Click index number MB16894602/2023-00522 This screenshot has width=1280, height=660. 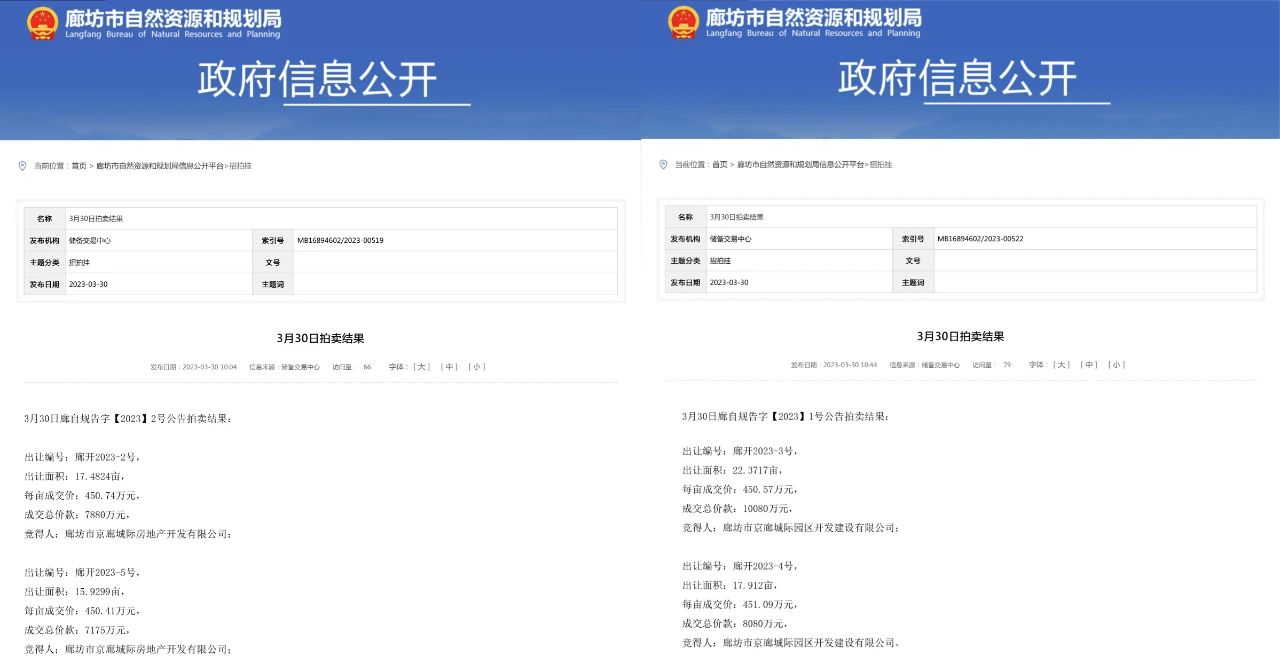point(980,239)
